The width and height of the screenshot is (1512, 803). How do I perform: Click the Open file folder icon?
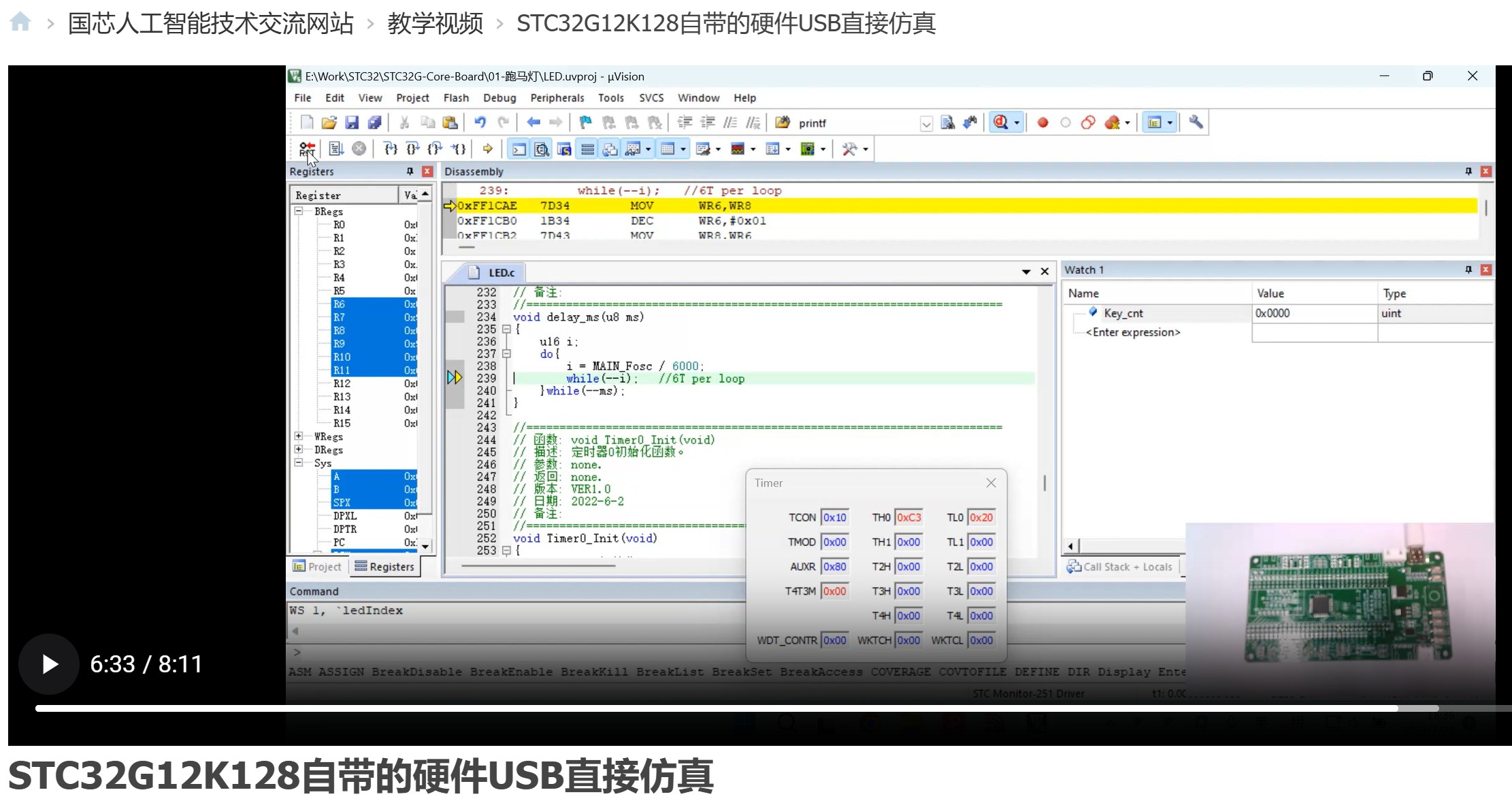(329, 122)
